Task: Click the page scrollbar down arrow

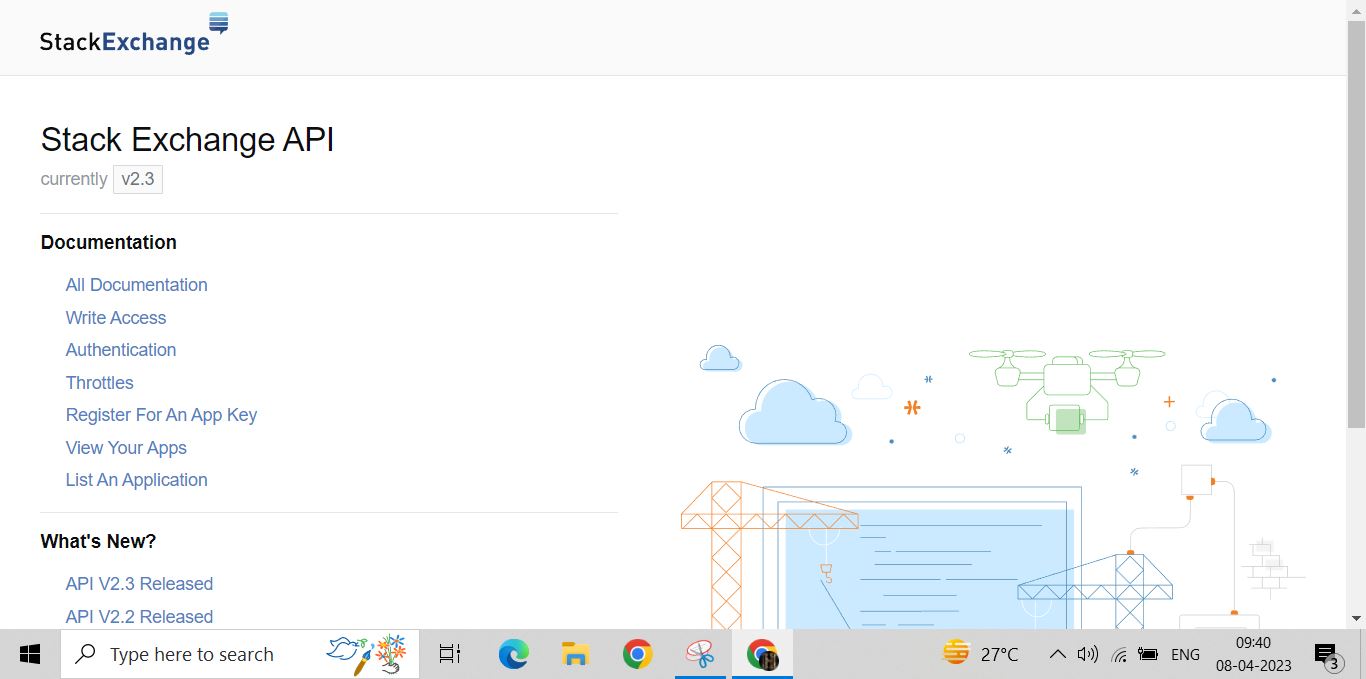Action: click(1356, 619)
